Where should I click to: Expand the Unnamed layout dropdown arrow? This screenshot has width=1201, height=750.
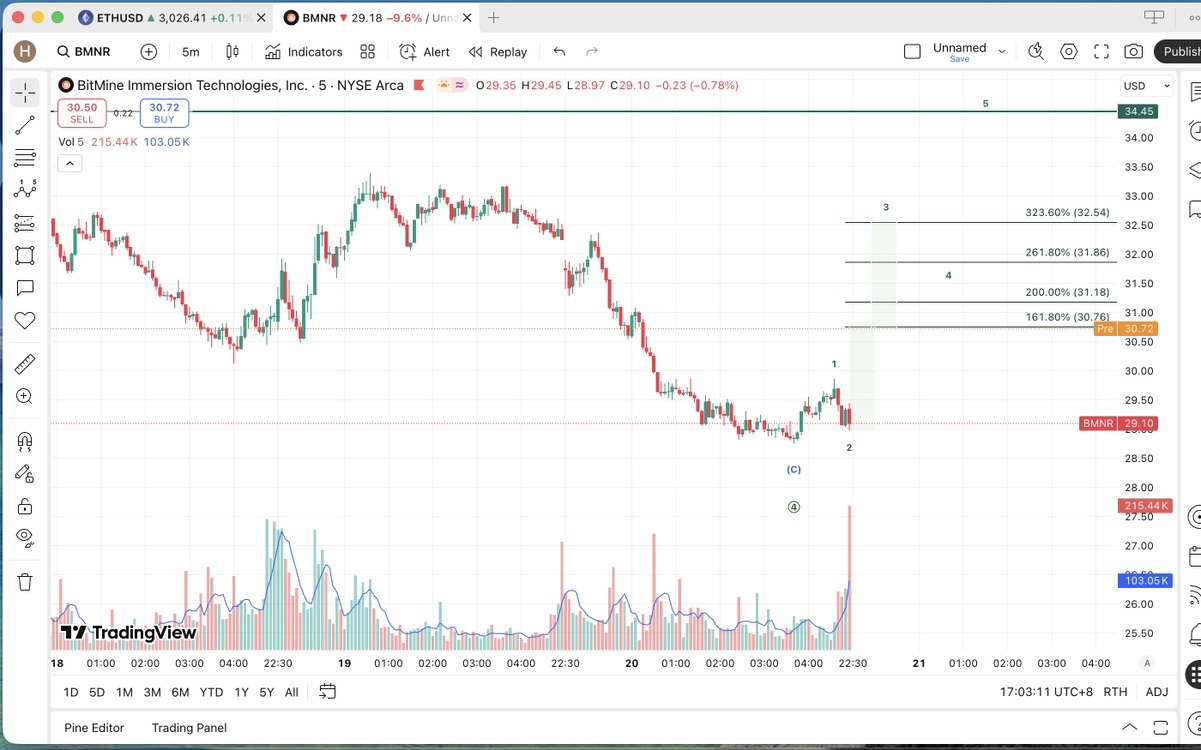coord(1002,52)
